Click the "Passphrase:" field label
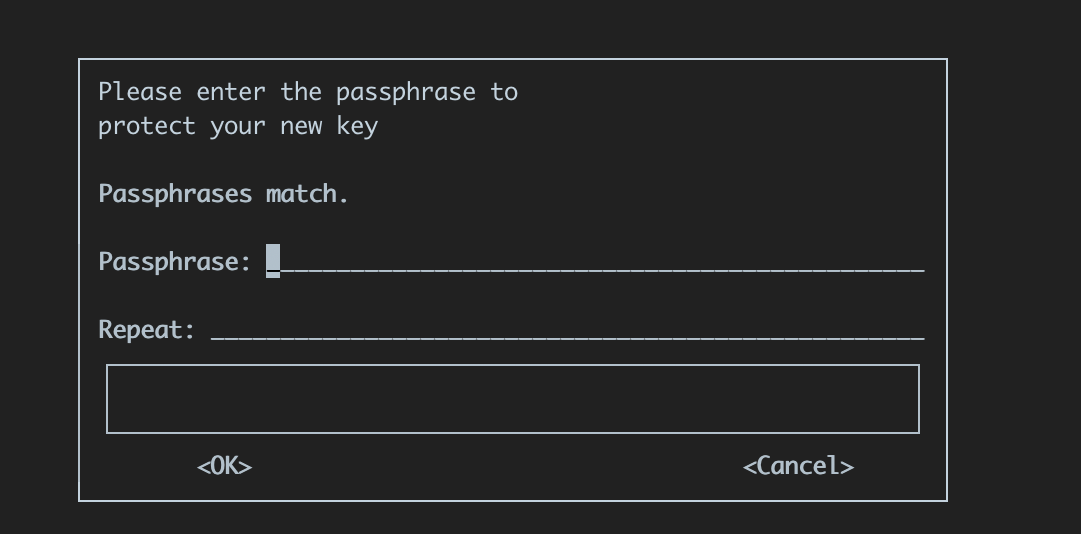 [175, 262]
